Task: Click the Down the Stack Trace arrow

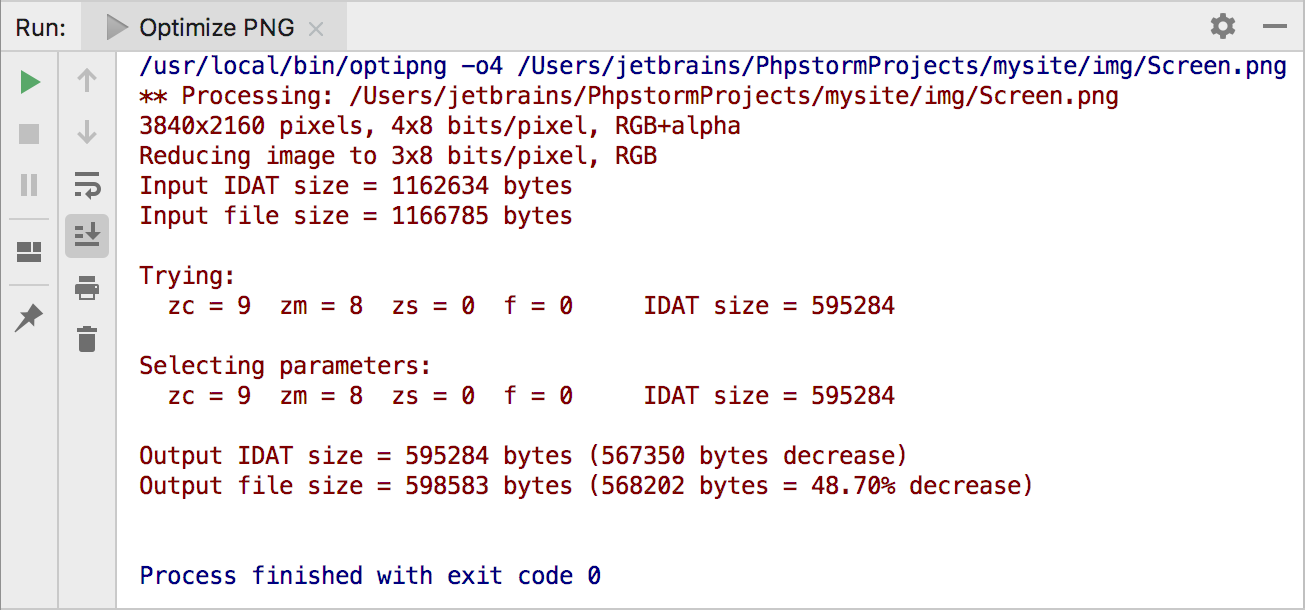Action: [87, 129]
